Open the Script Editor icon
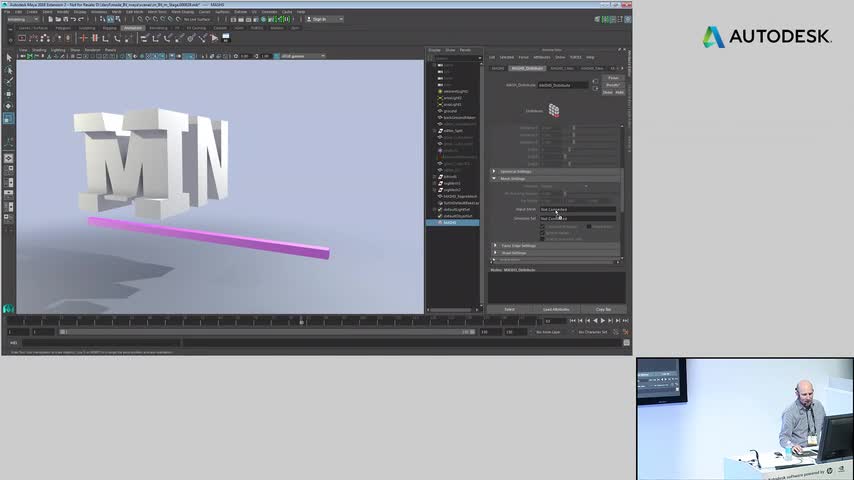Viewport: 854px width, 480px height. coord(626,343)
